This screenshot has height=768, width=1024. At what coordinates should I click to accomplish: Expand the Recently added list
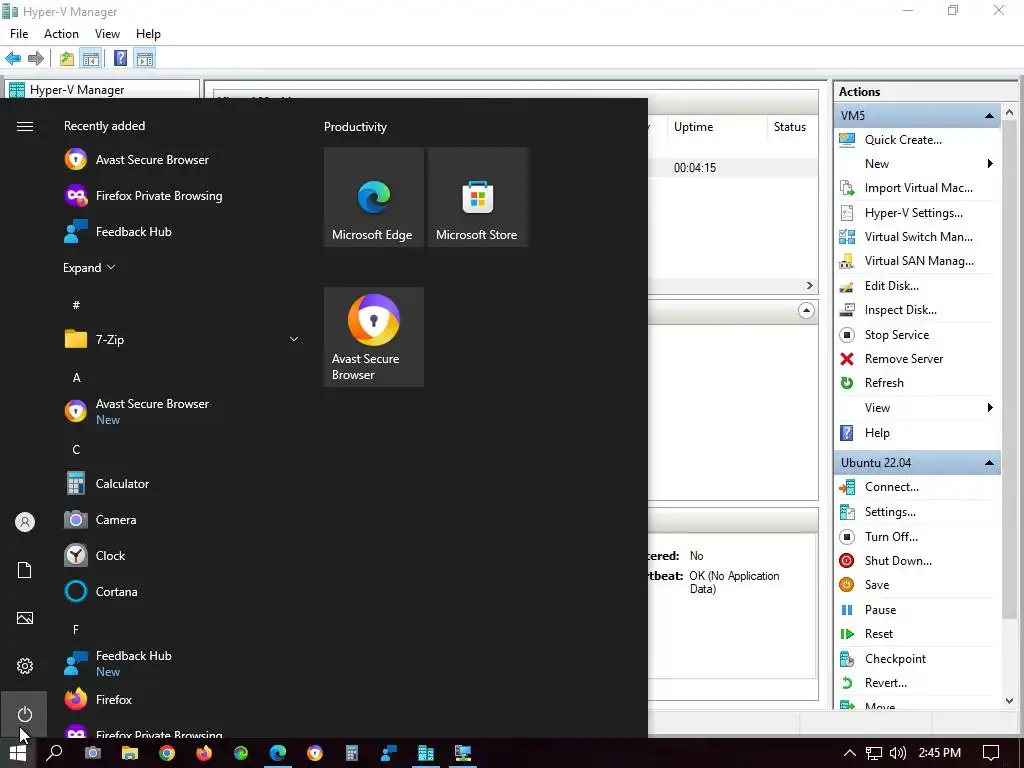point(89,268)
